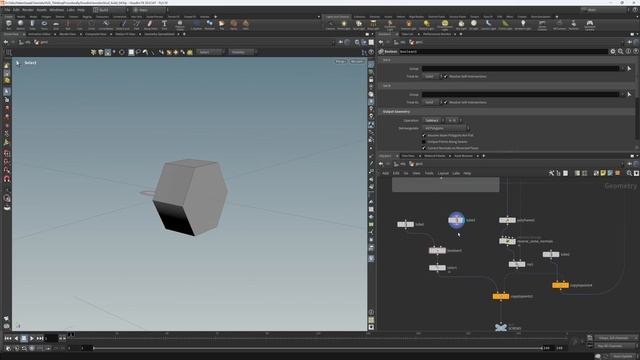Open parameter pane gear settings
The width and height of the screenshot is (640, 360).
point(613,51)
